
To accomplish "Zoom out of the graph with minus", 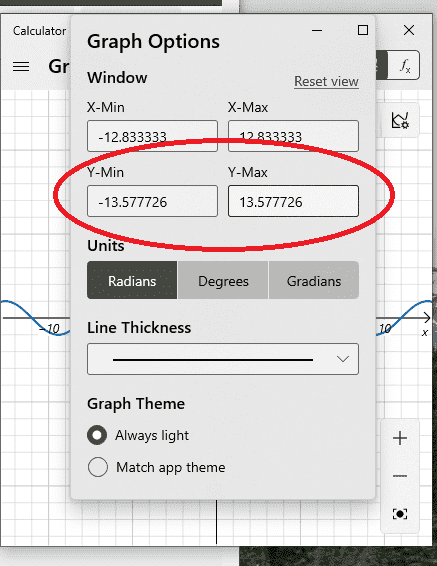I will tap(400, 476).
